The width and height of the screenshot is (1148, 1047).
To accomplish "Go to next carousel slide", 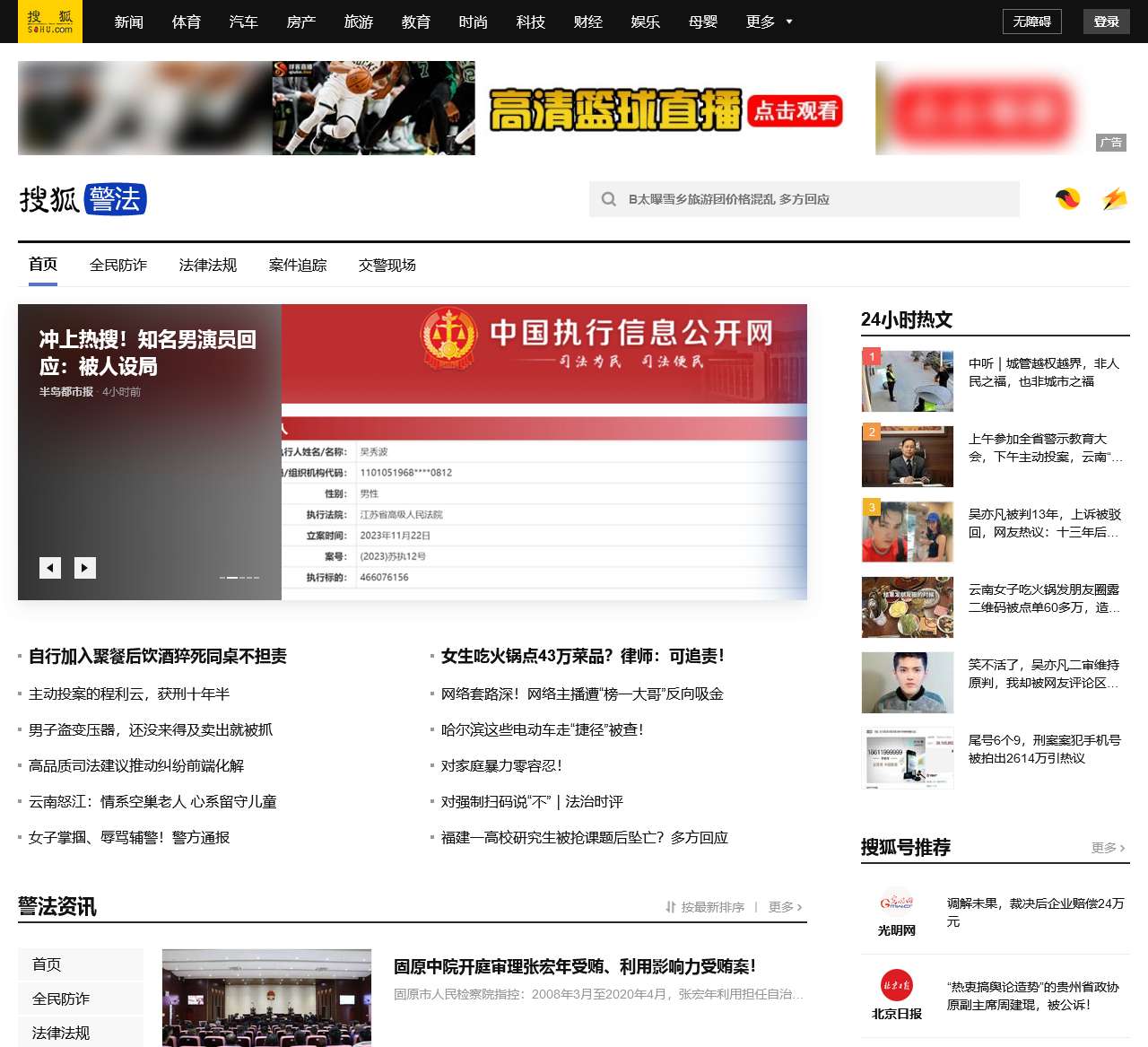I will coord(85,568).
